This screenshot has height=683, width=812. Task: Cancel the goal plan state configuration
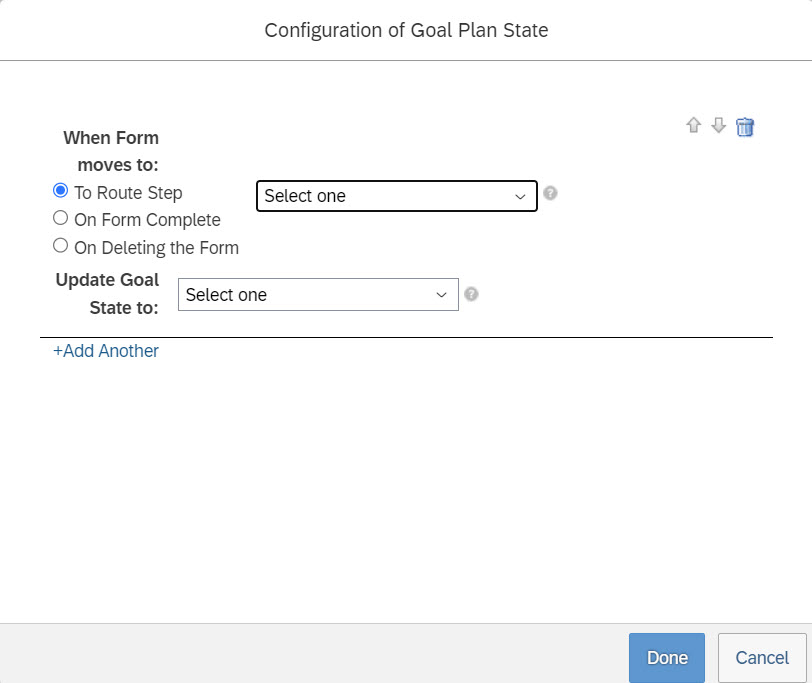[762, 658]
